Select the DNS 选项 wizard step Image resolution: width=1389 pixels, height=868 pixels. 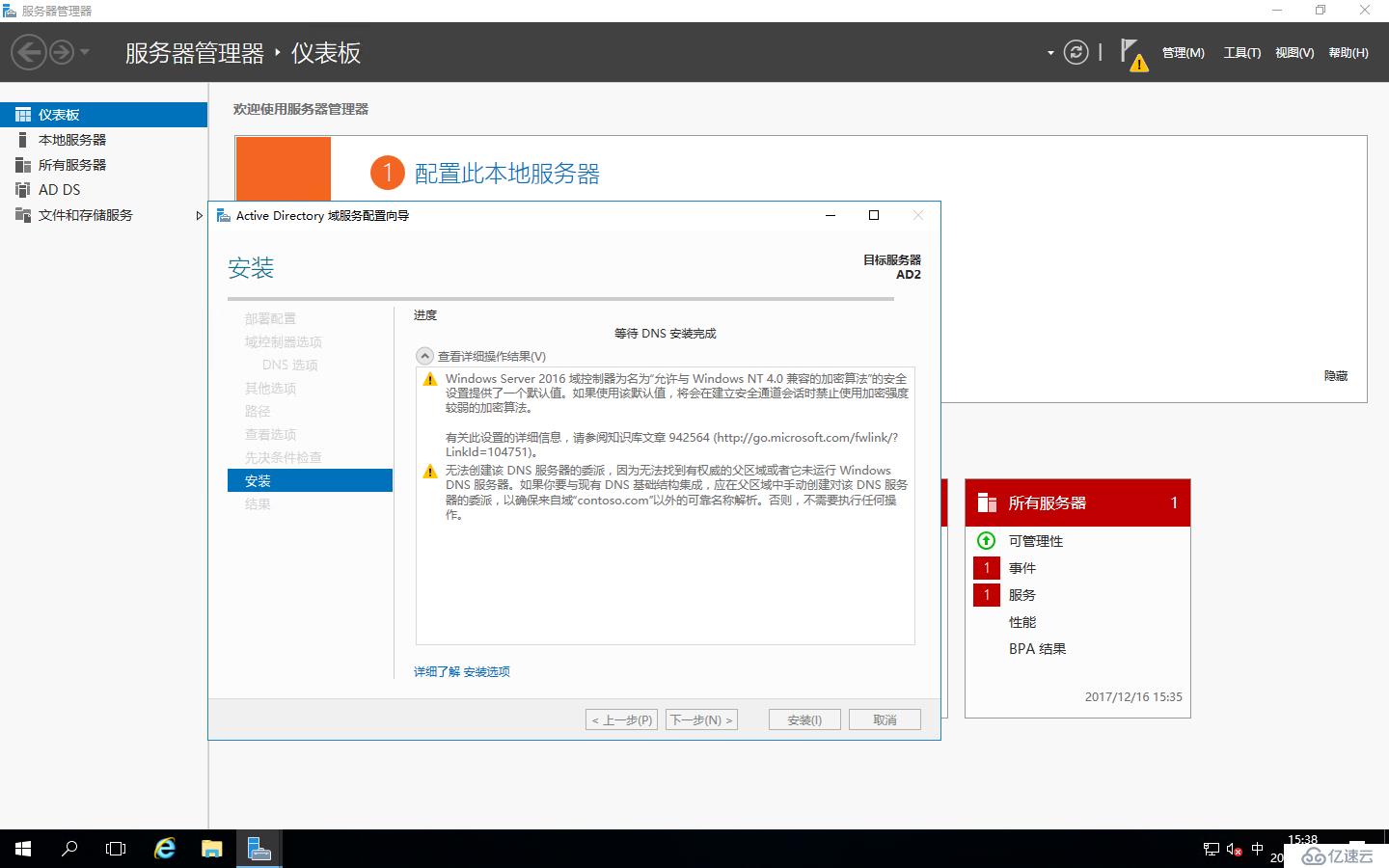pyautogui.click(x=290, y=365)
